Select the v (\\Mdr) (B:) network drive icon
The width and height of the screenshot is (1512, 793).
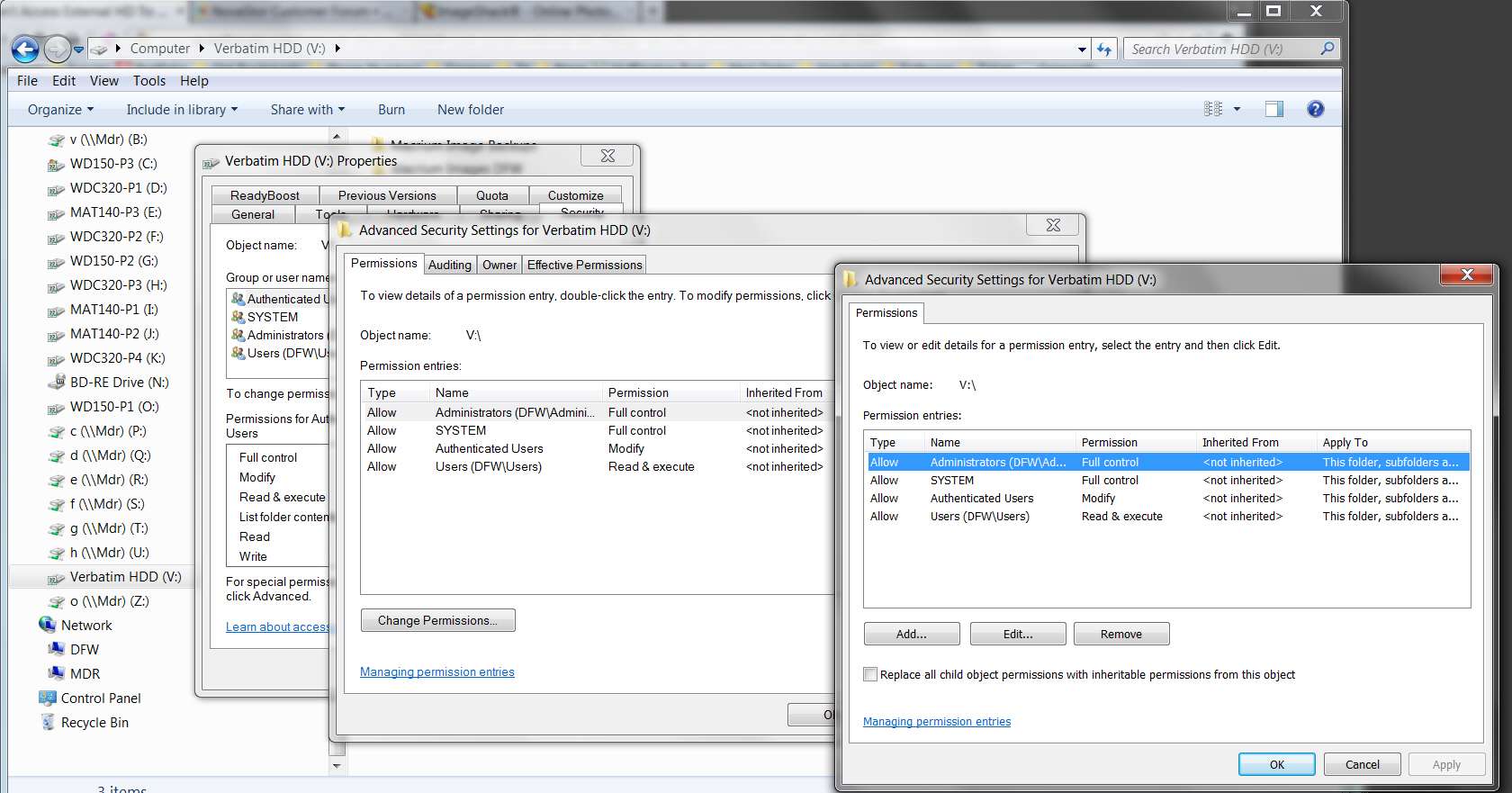pos(56,140)
